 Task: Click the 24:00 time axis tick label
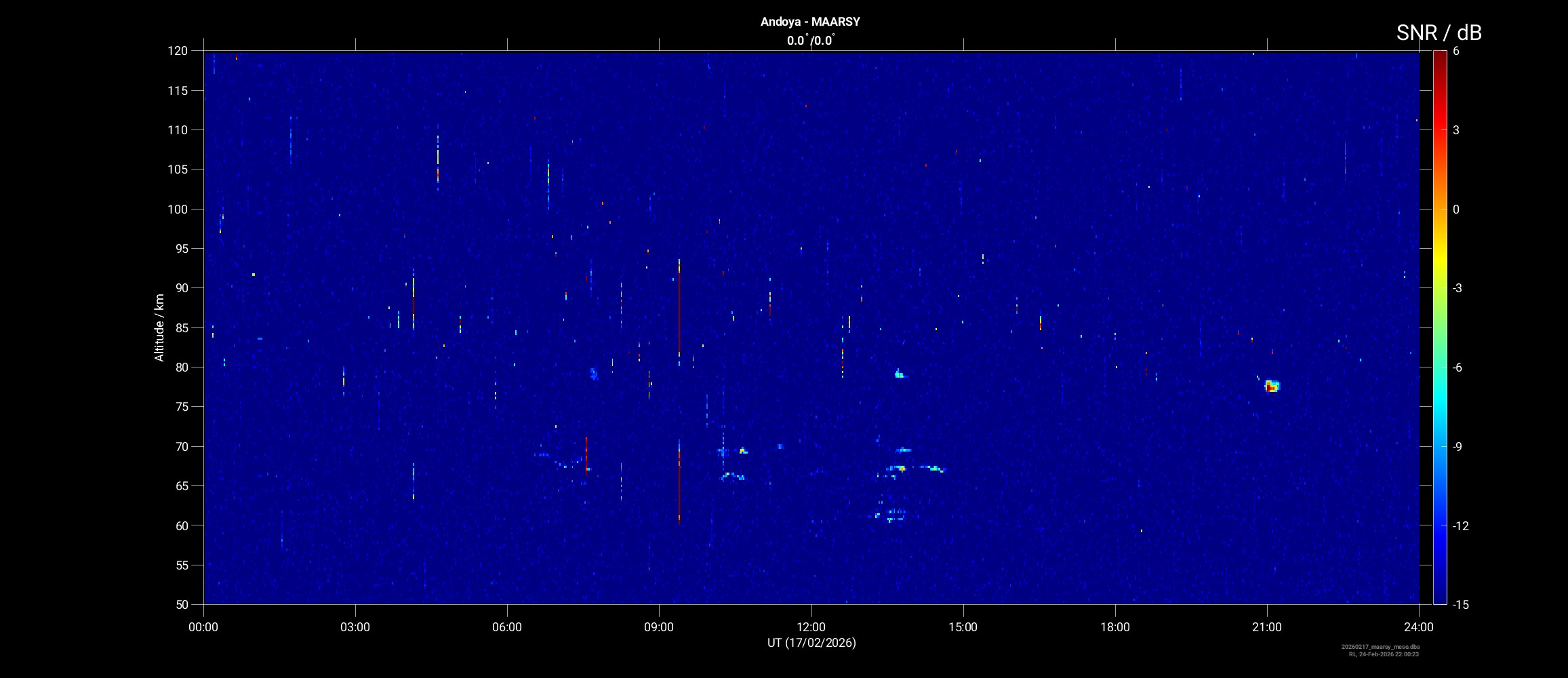pos(1418,627)
